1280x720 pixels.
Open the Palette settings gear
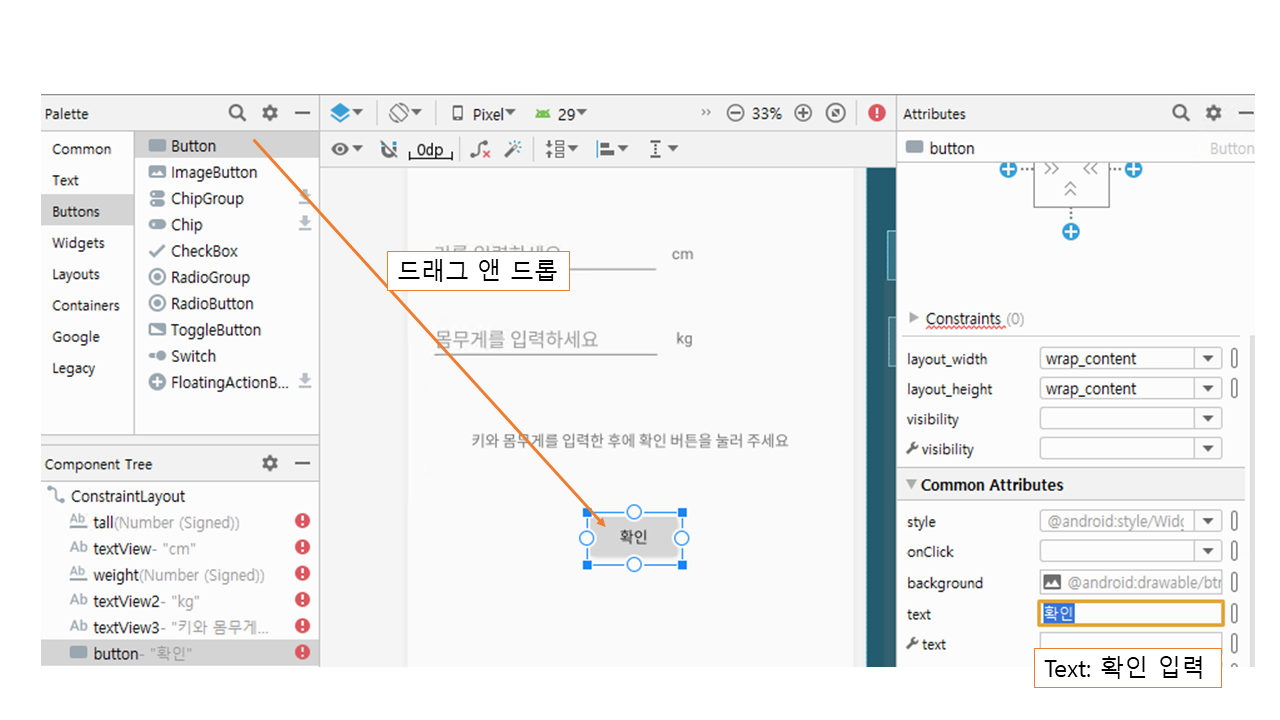pos(270,113)
